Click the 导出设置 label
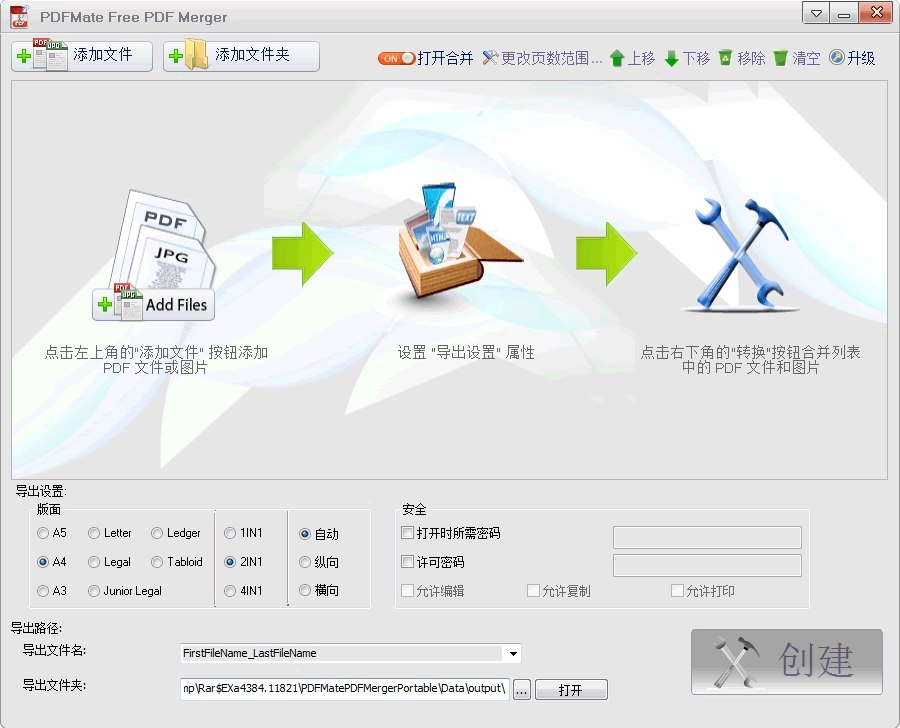 (x=41, y=491)
